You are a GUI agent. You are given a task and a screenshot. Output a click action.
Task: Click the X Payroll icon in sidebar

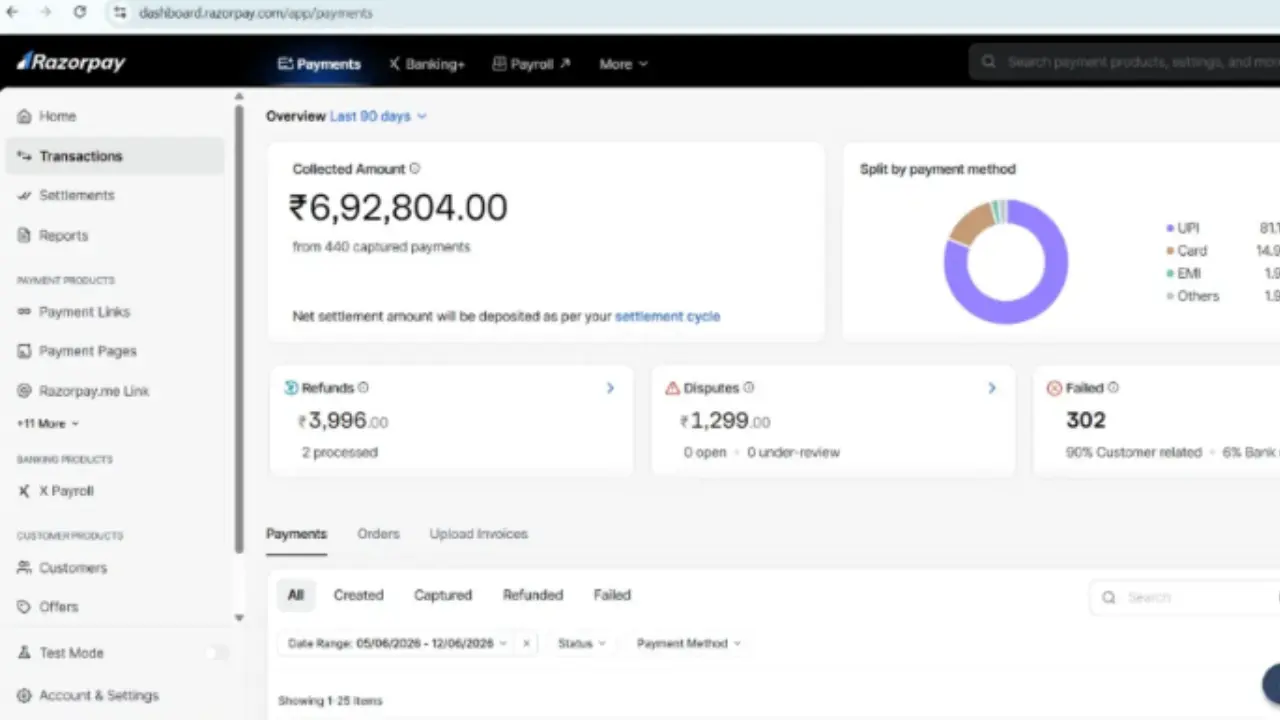[24, 491]
